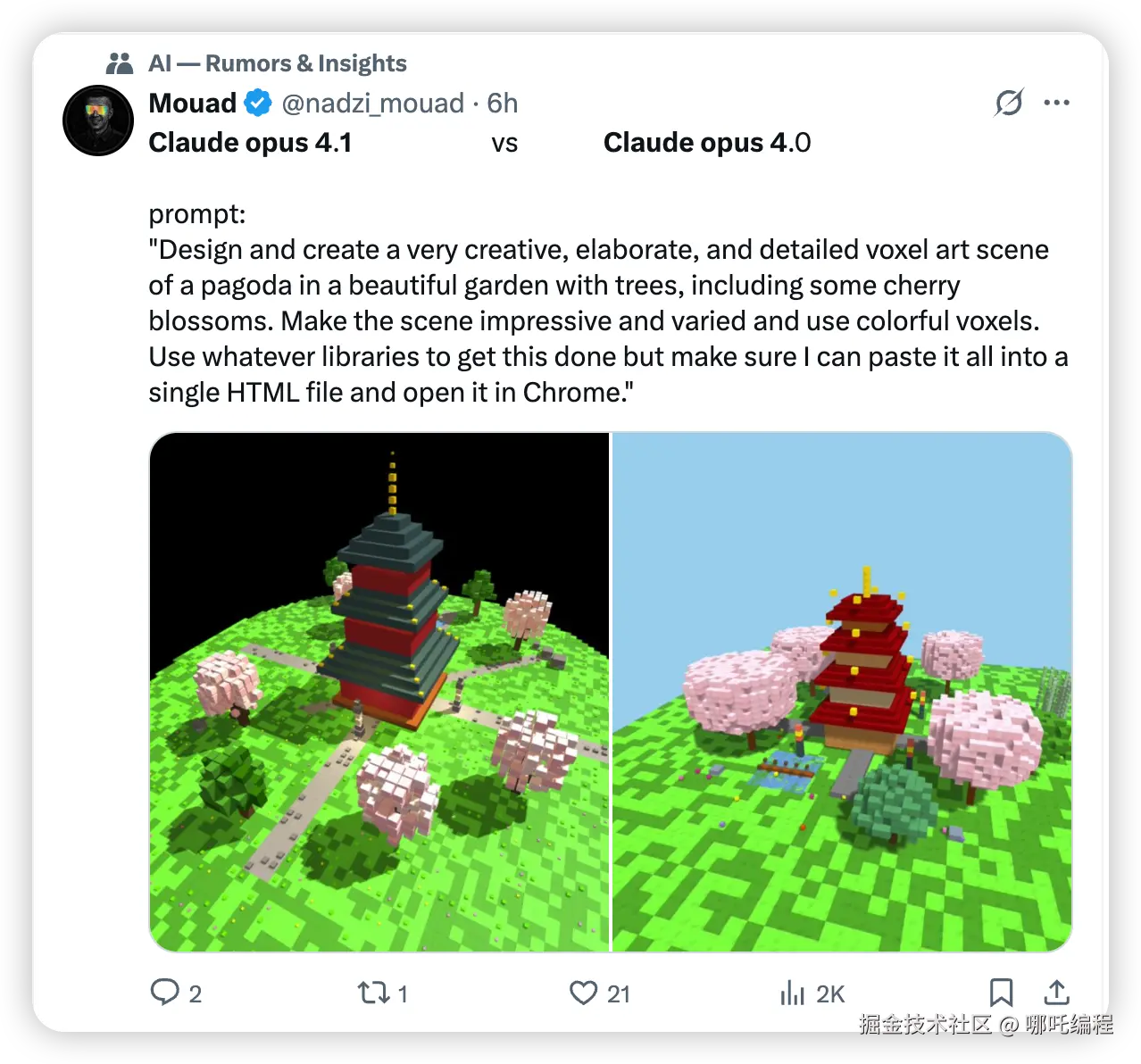Open view analytics bar chart icon
The height and width of the screenshot is (1064, 1141).
792,993
